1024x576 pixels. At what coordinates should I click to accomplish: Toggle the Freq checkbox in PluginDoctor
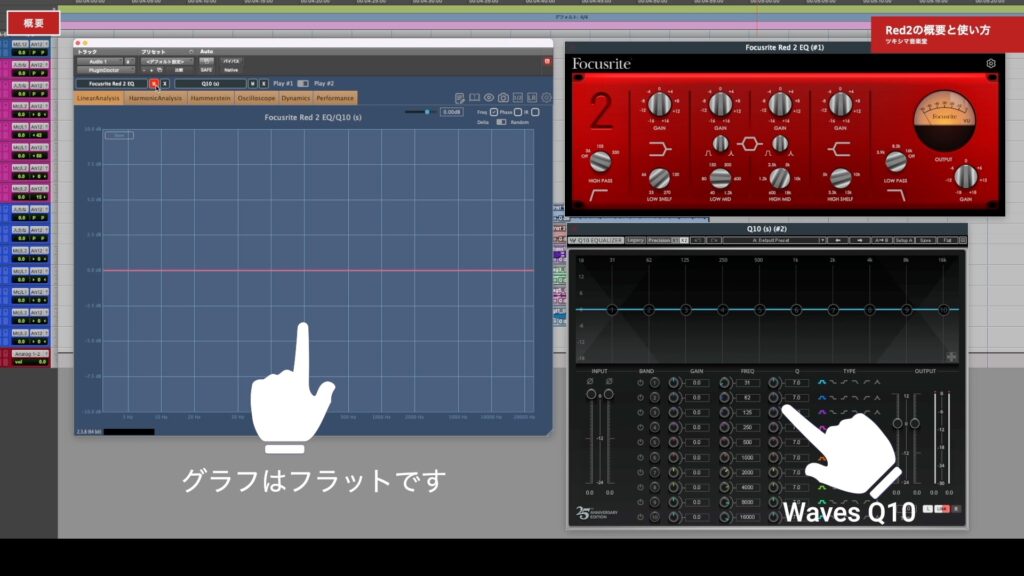[494, 112]
